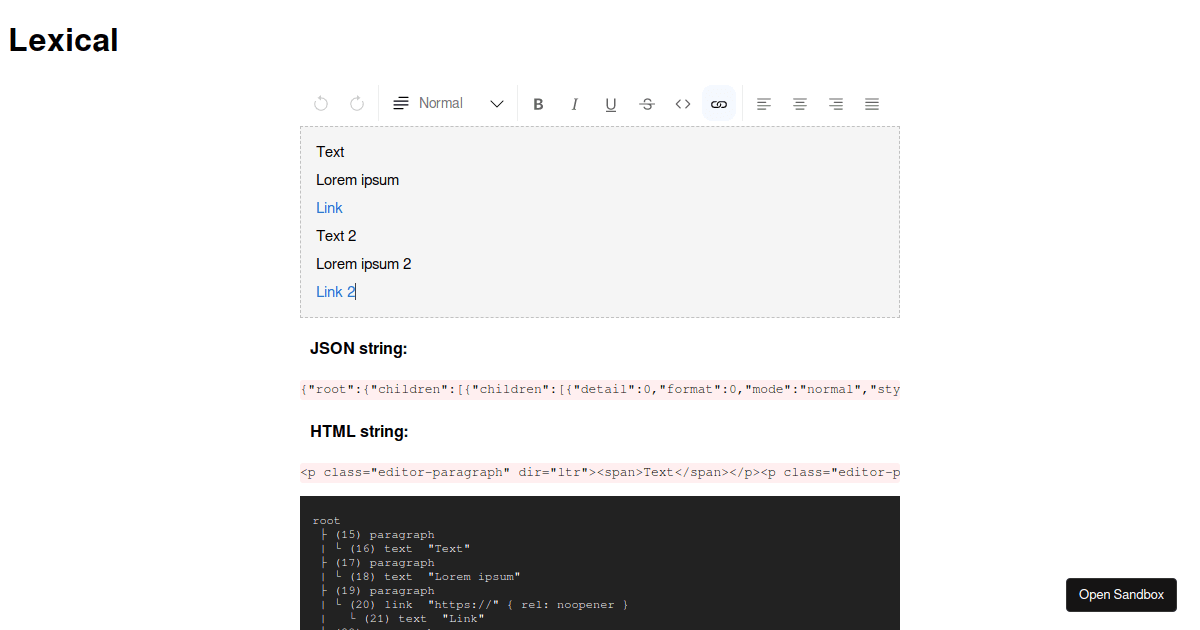
Task: Click inside the JSON string output field
Action: (x=600, y=389)
